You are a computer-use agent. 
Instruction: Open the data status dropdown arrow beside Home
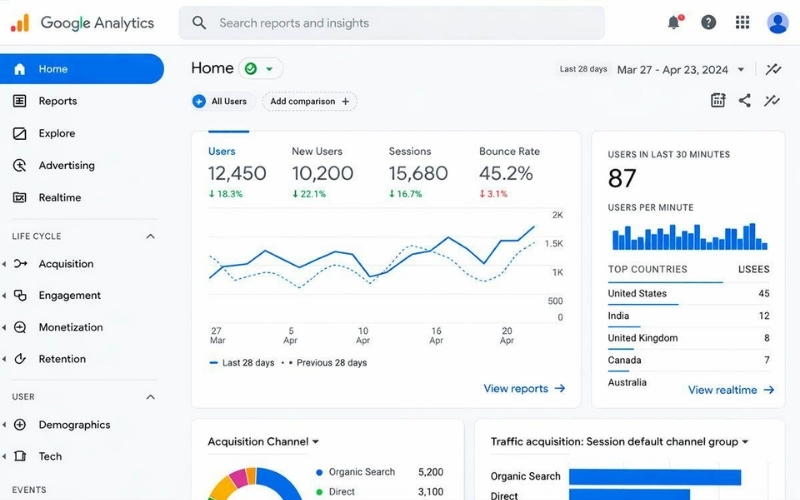tap(269, 69)
